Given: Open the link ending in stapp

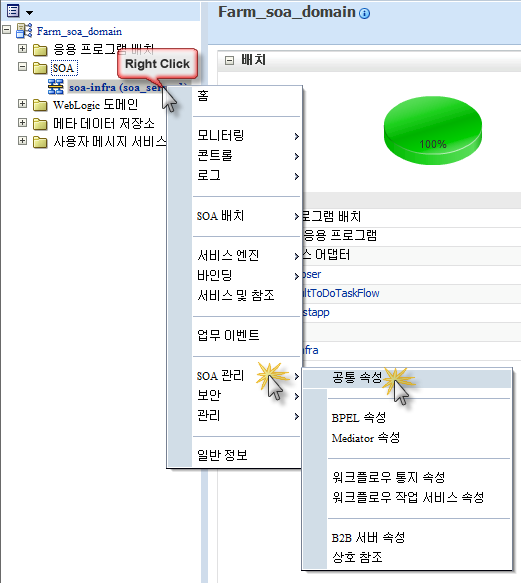Looking at the screenshot, I should tap(316, 312).
